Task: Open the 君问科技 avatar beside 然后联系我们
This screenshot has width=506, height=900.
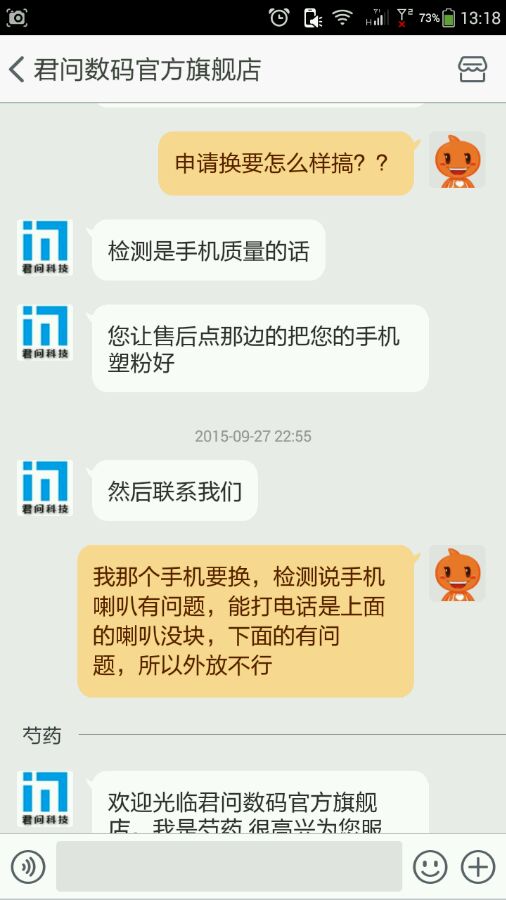Action: pos(45,487)
